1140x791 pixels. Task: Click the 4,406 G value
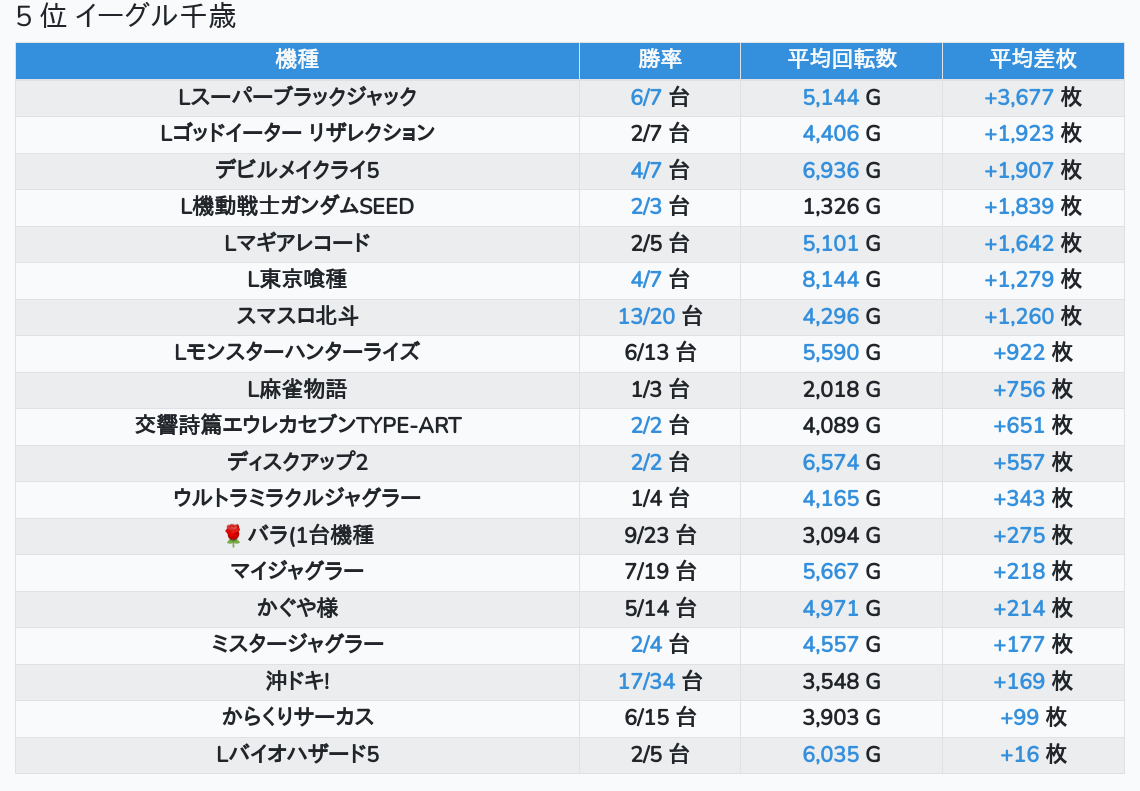coord(841,134)
